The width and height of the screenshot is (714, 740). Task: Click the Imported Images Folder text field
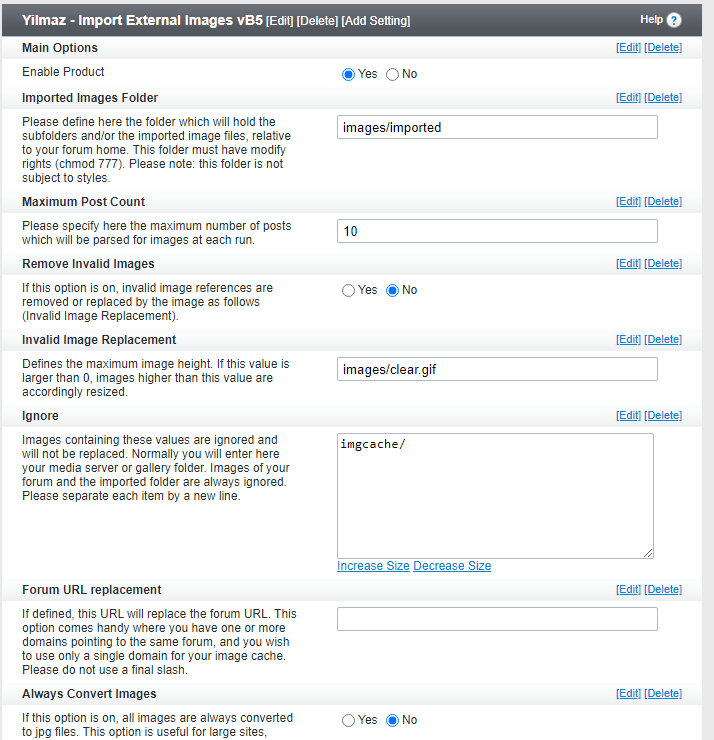click(x=497, y=127)
